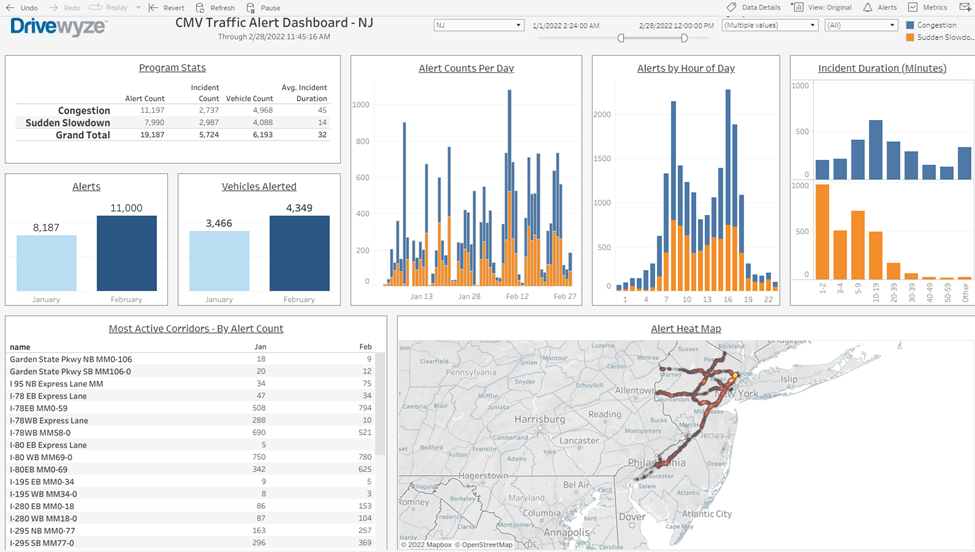Click the Revert icon in toolbar
The width and height of the screenshot is (975, 552).
(x=153, y=7)
